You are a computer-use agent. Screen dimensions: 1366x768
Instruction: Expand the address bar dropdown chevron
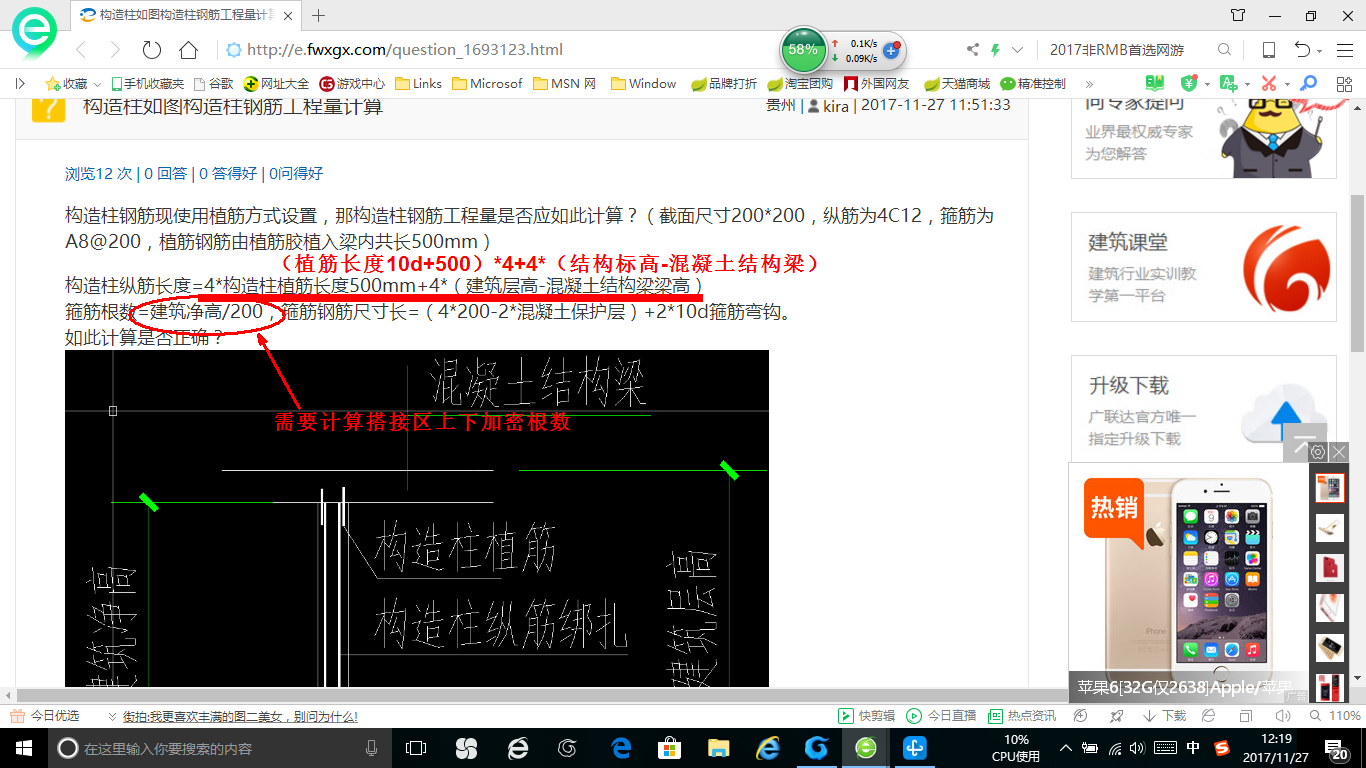pyautogui.click(x=1018, y=50)
